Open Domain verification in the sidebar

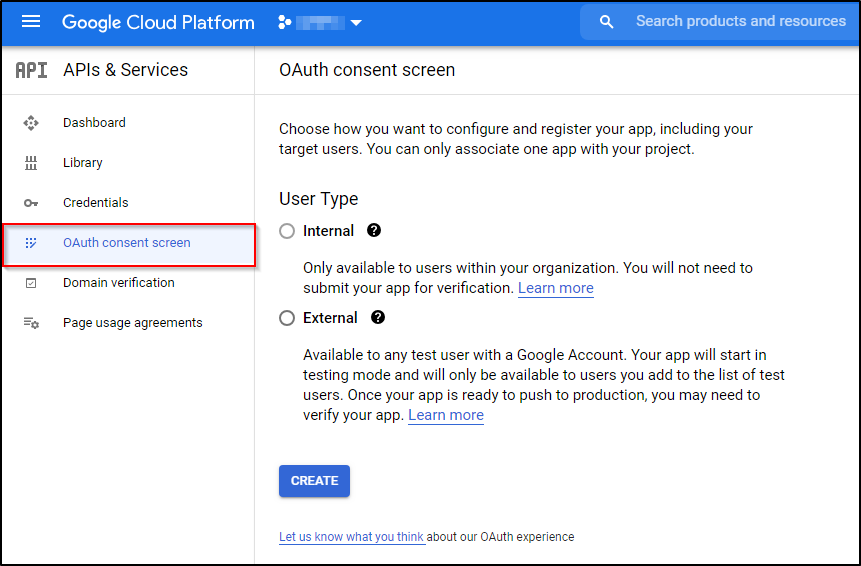click(119, 283)
